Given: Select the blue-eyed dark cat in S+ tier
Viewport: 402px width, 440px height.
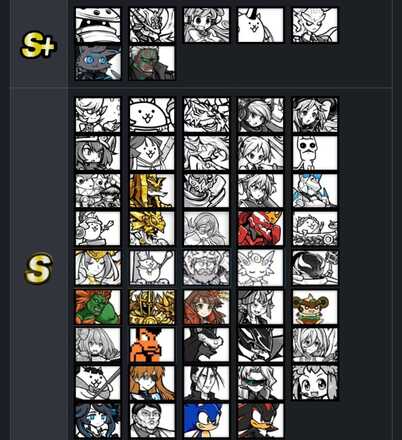Looking at the screenshot, I should (98, 63).
